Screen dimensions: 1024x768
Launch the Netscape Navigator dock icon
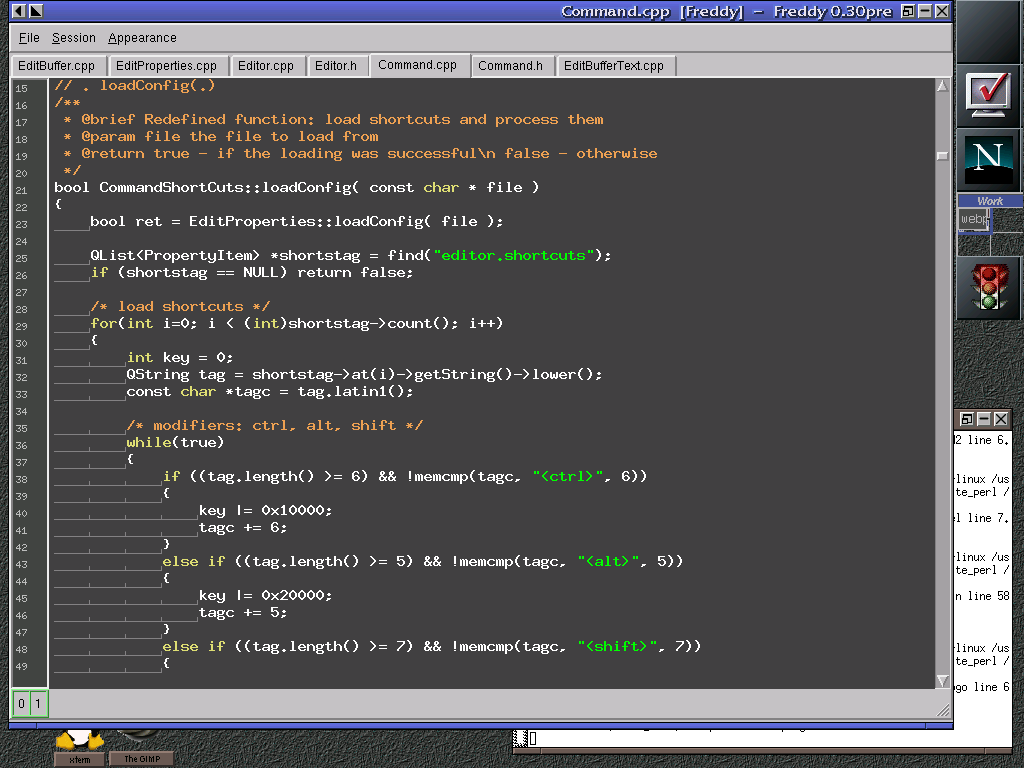click(x=989, y=158)
